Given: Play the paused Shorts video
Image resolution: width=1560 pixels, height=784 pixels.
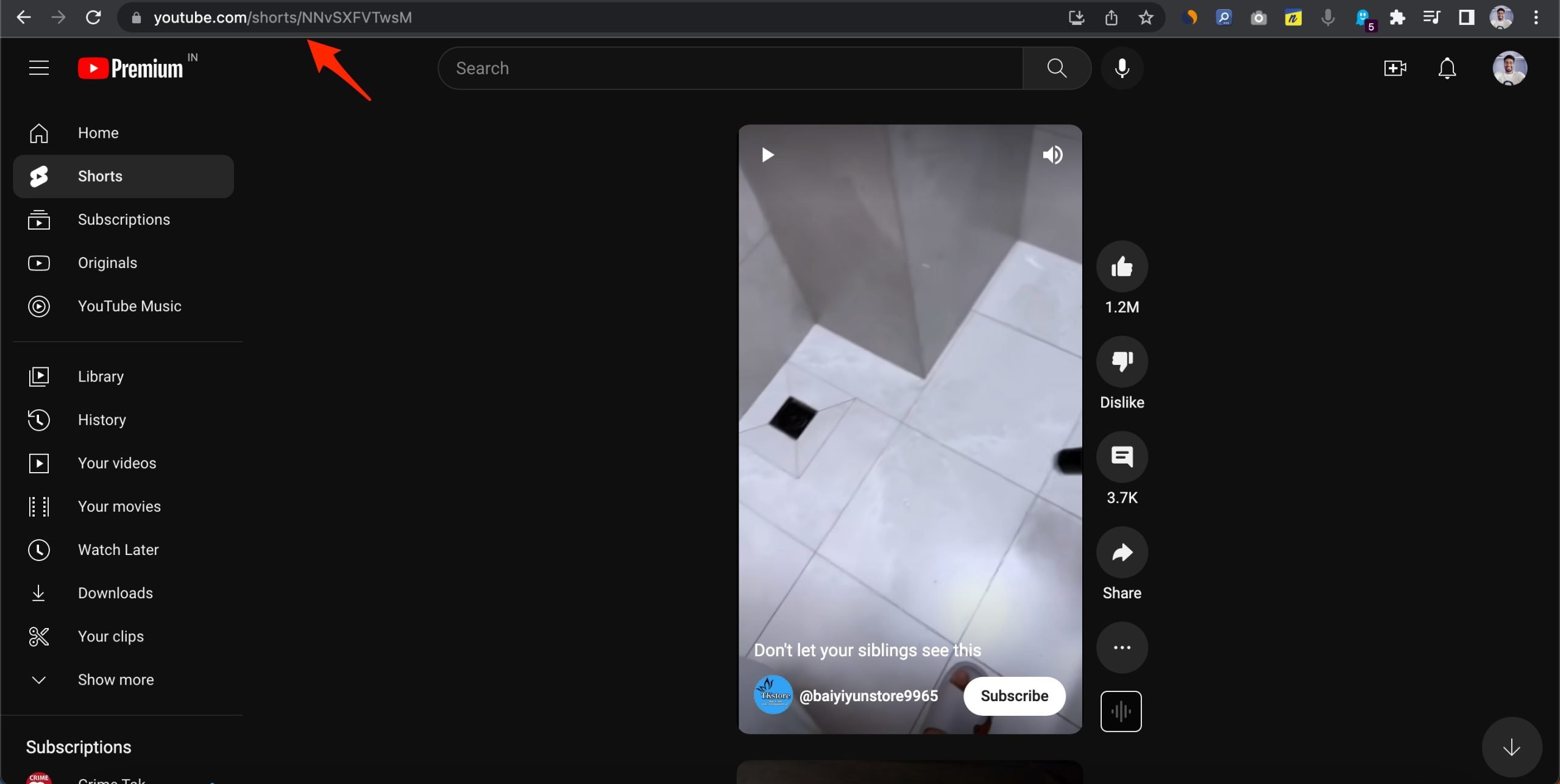Looking at the screenshot, I should 768,155.
